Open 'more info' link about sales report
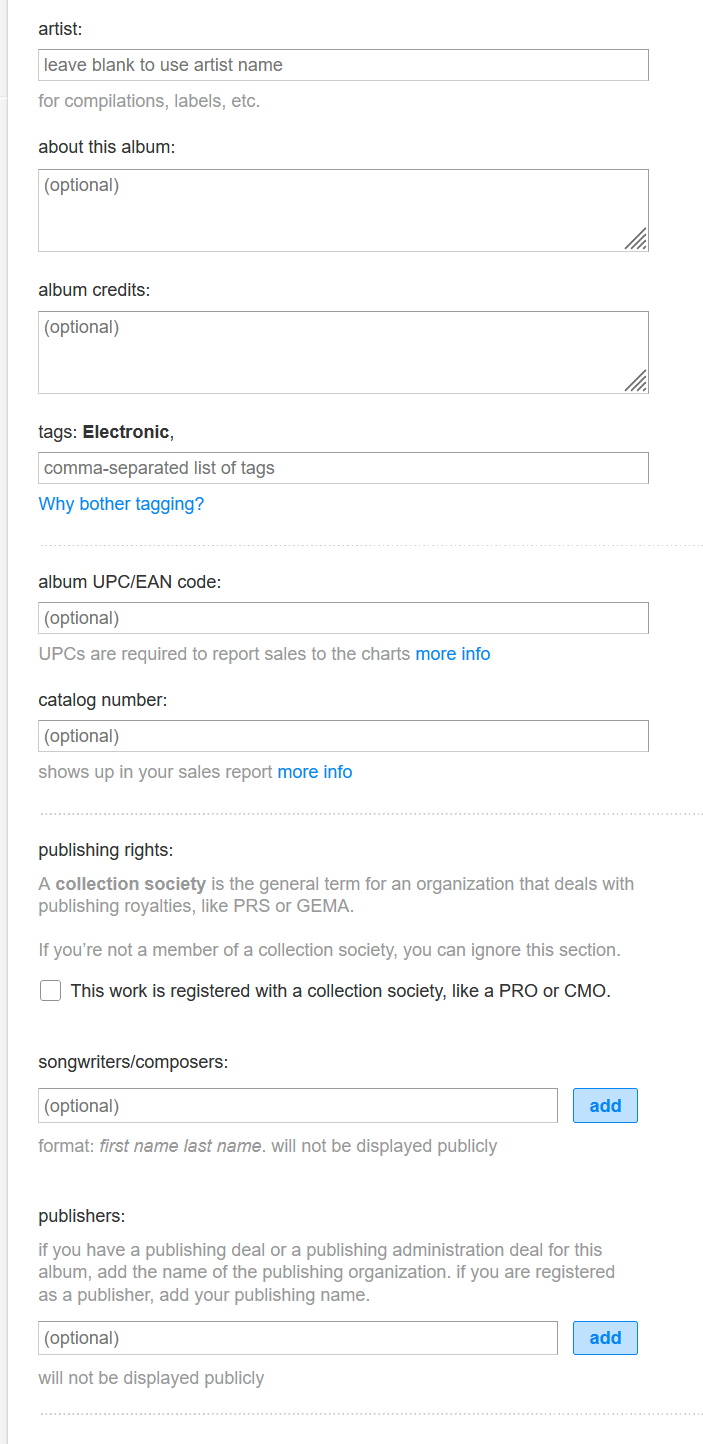The width and height of the screenshot is (703, 1444). 315,772
